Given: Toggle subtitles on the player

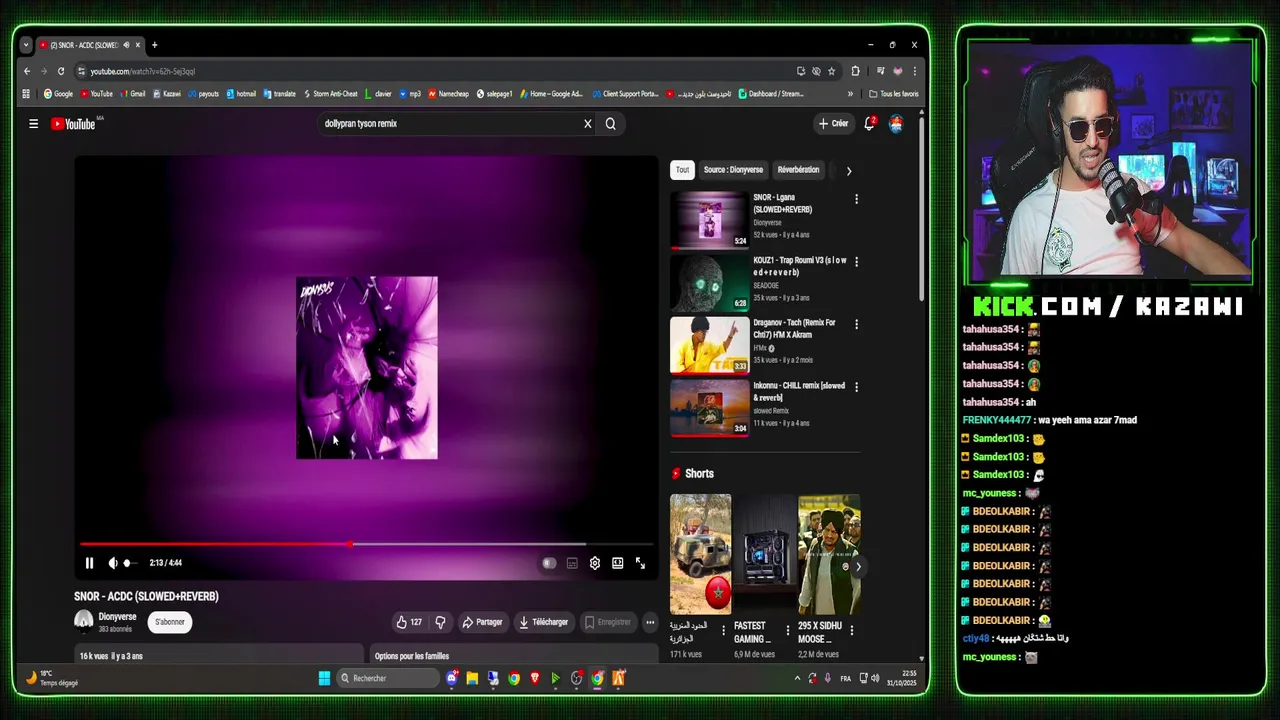Looking at the screenshot, I should pos(572,563).
